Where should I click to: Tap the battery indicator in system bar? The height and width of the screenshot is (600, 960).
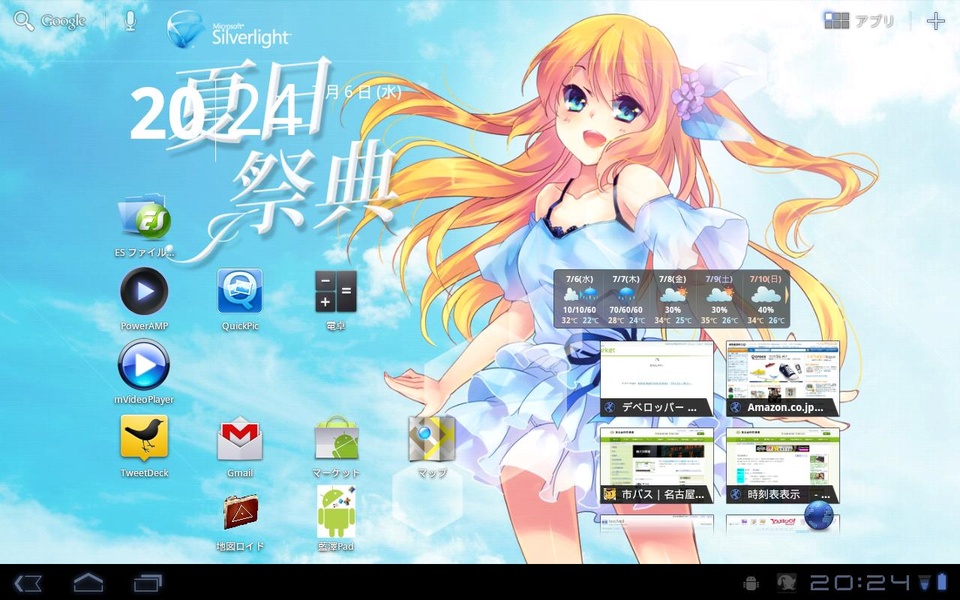click(942, 582)
